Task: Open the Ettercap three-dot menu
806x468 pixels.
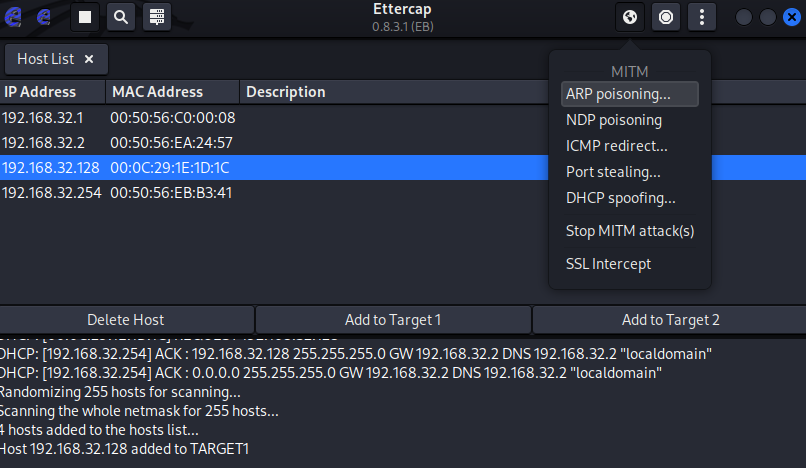Action: (702, 17)
